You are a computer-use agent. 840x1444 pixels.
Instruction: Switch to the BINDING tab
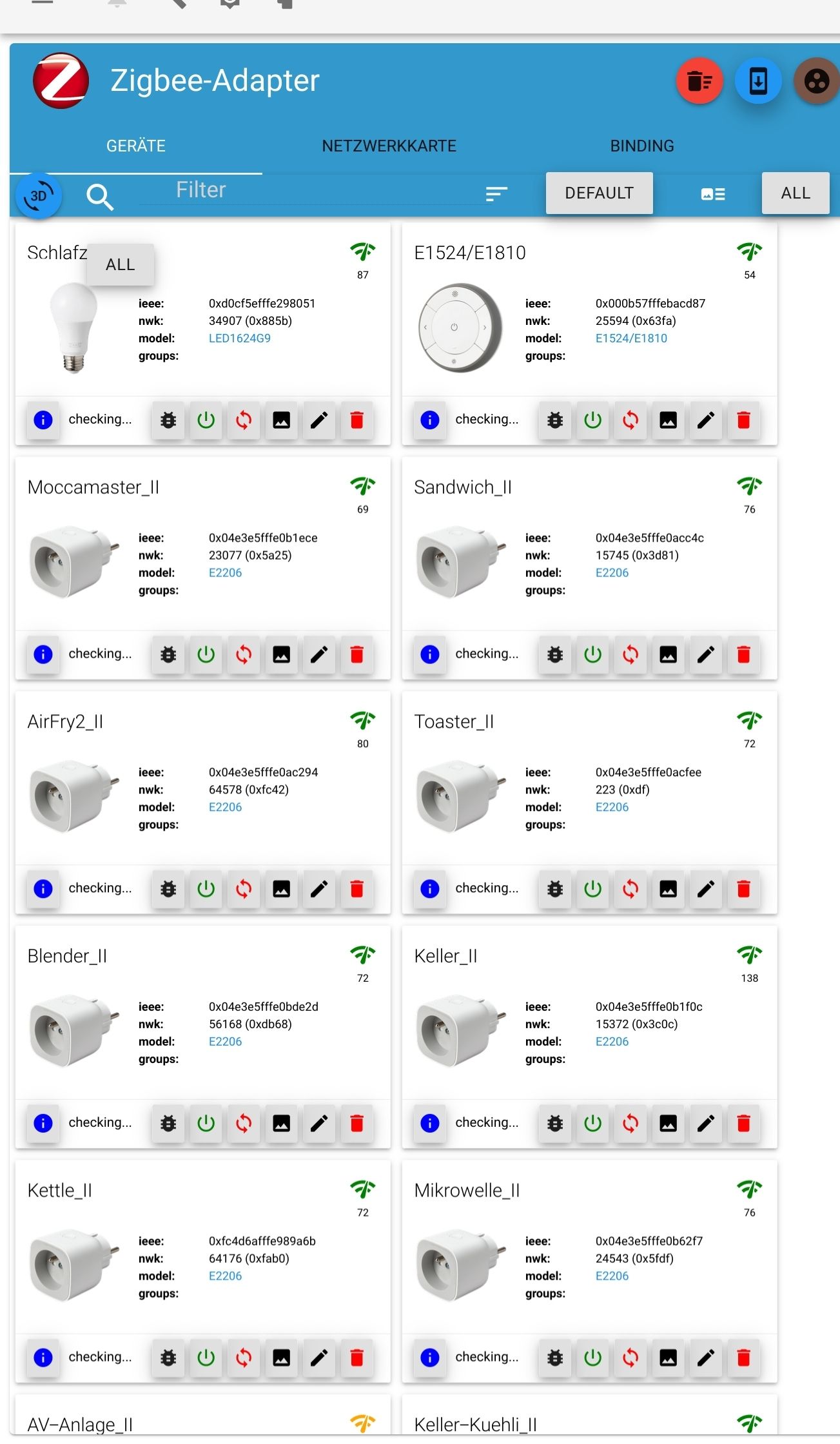point(641,146)
